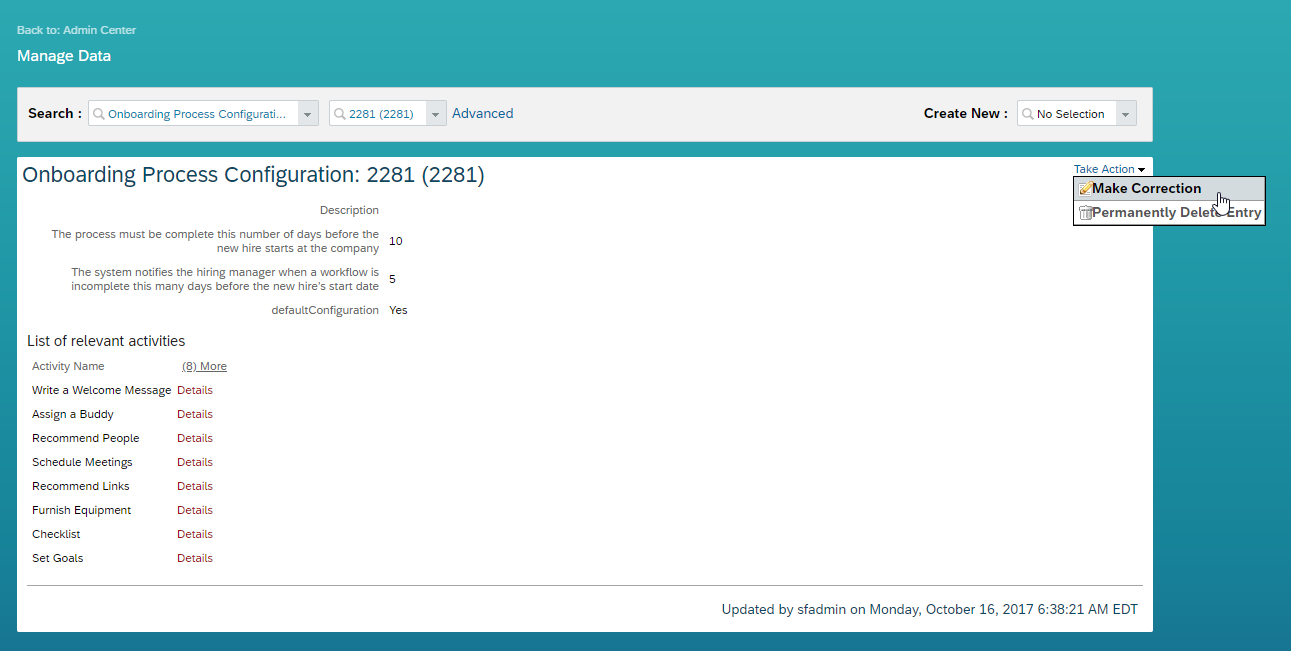The width and height of the screenshot is (1291, 651).
Task: Click the Description field label
Action: [x=349, y=210]
